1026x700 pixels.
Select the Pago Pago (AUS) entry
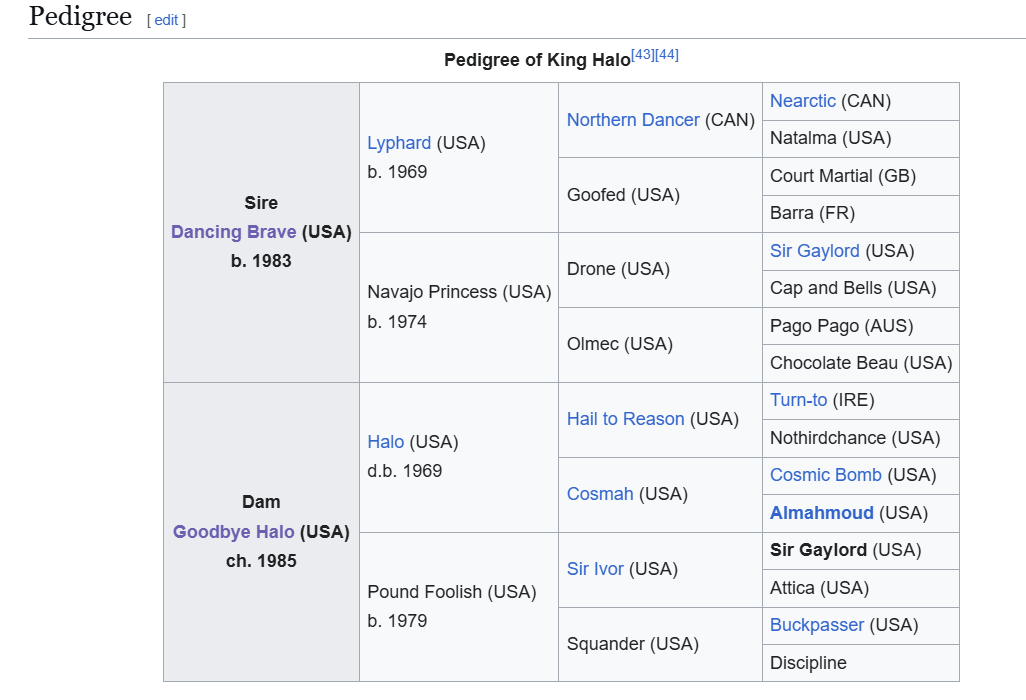point(841,326)
